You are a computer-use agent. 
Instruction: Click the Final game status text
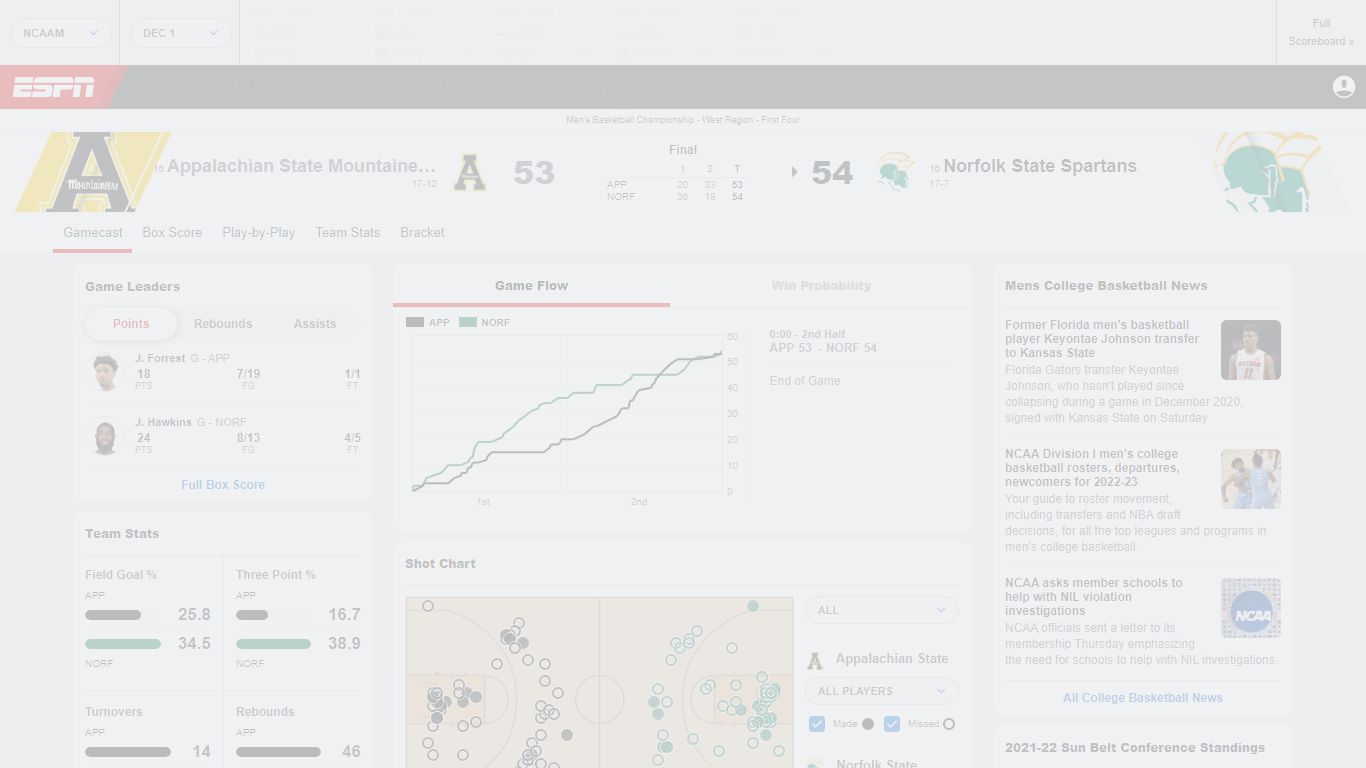tap(683, 150)
